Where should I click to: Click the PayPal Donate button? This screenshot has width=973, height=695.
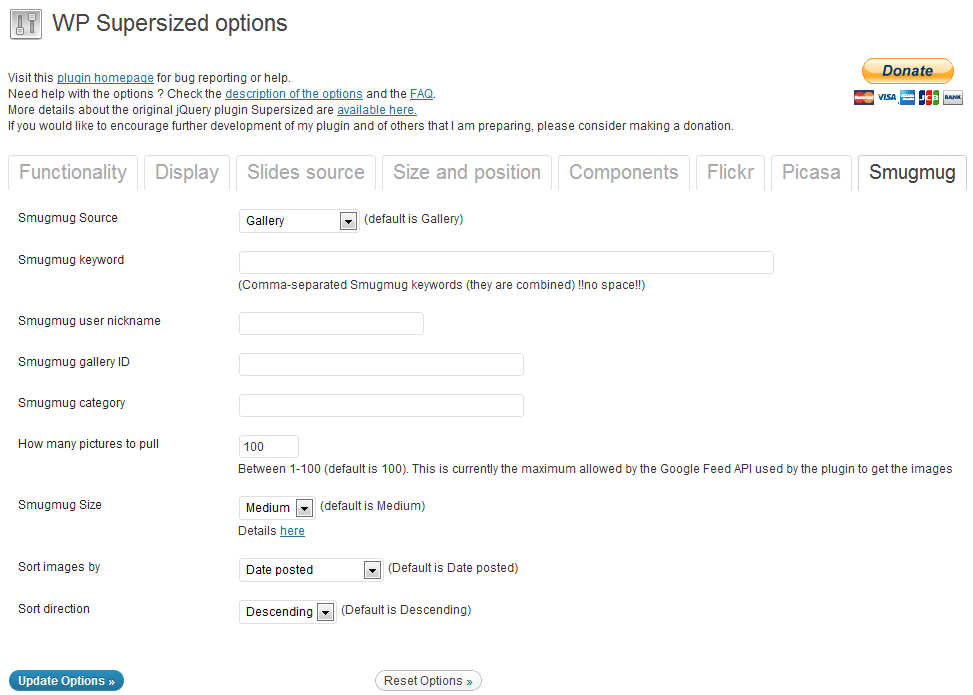907,71
